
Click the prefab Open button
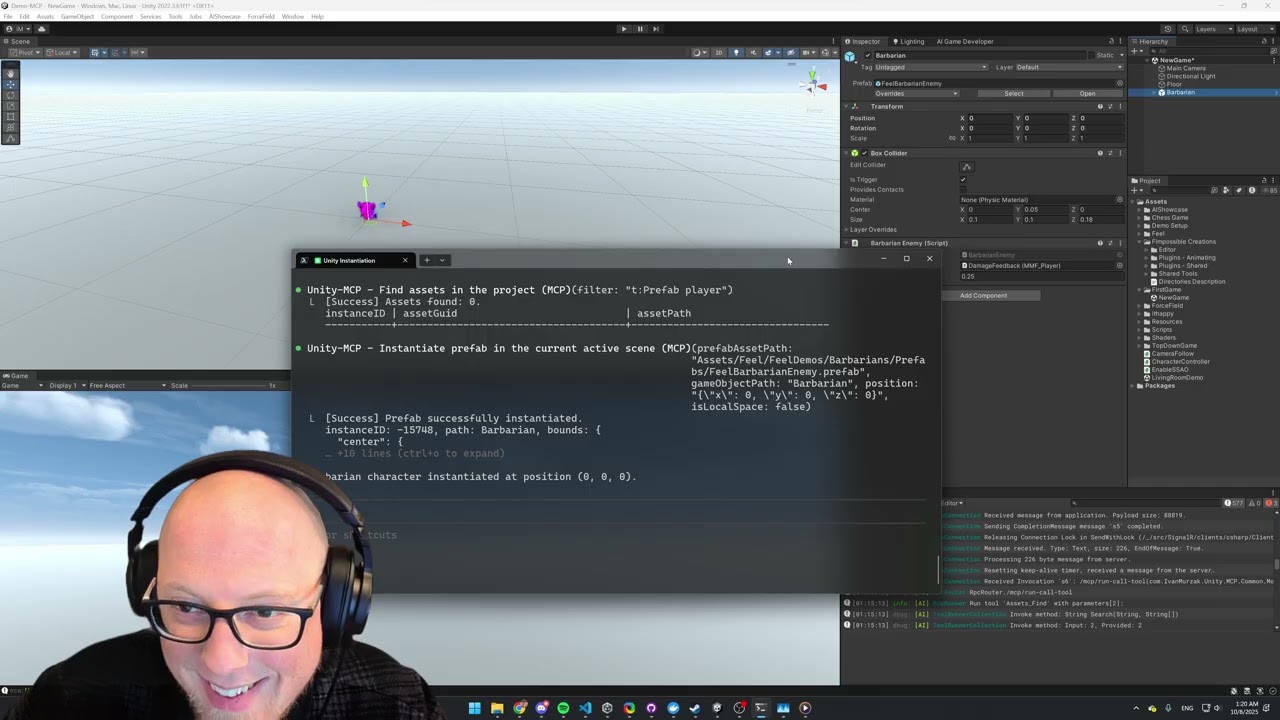click(1087, 94)
